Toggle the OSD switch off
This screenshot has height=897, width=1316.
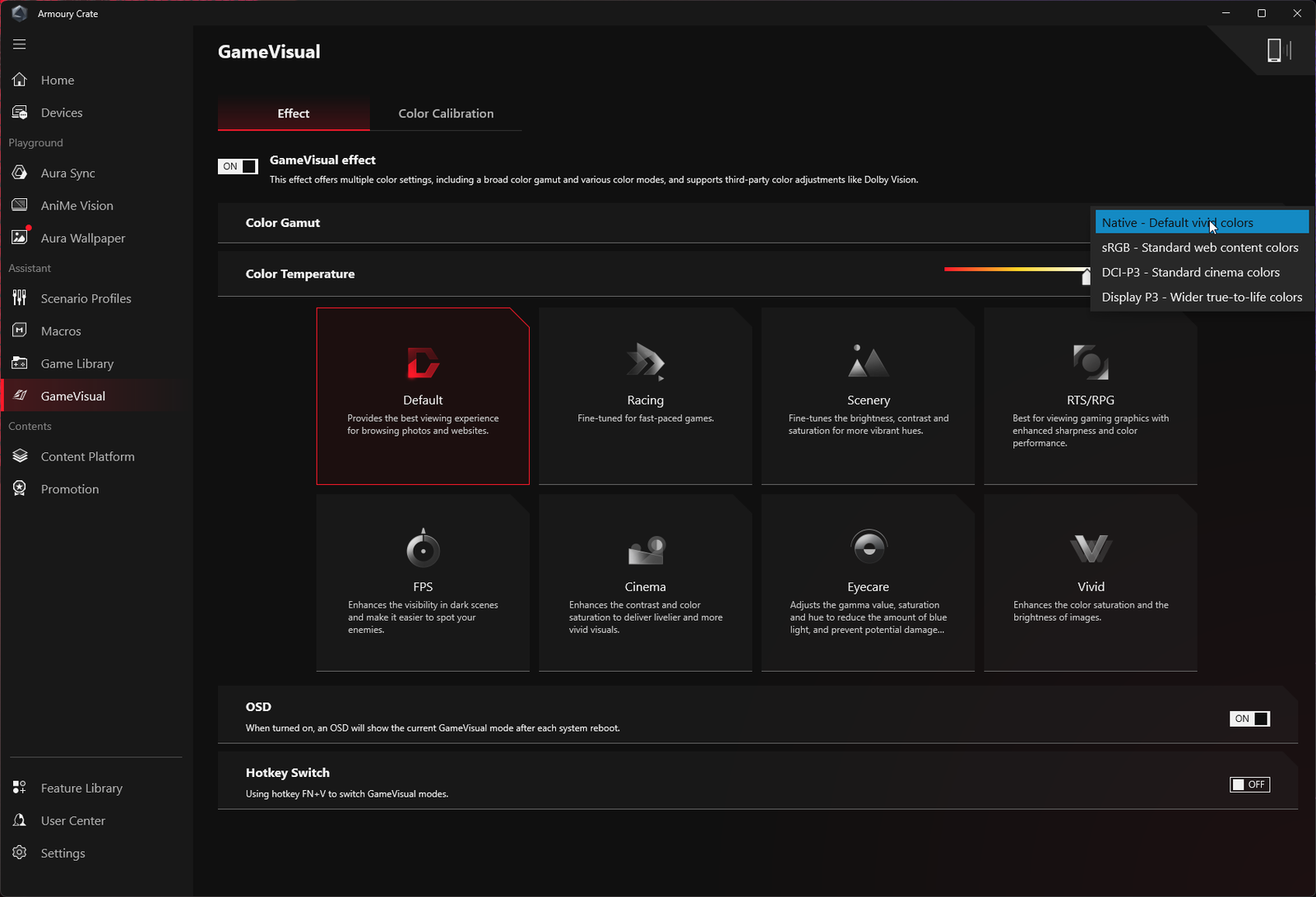1249,719
